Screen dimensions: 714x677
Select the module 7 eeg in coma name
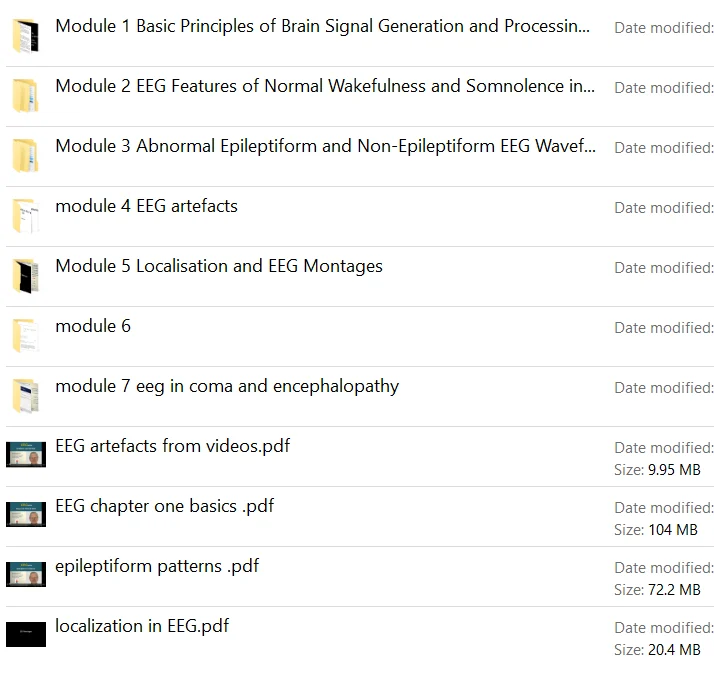227,387
